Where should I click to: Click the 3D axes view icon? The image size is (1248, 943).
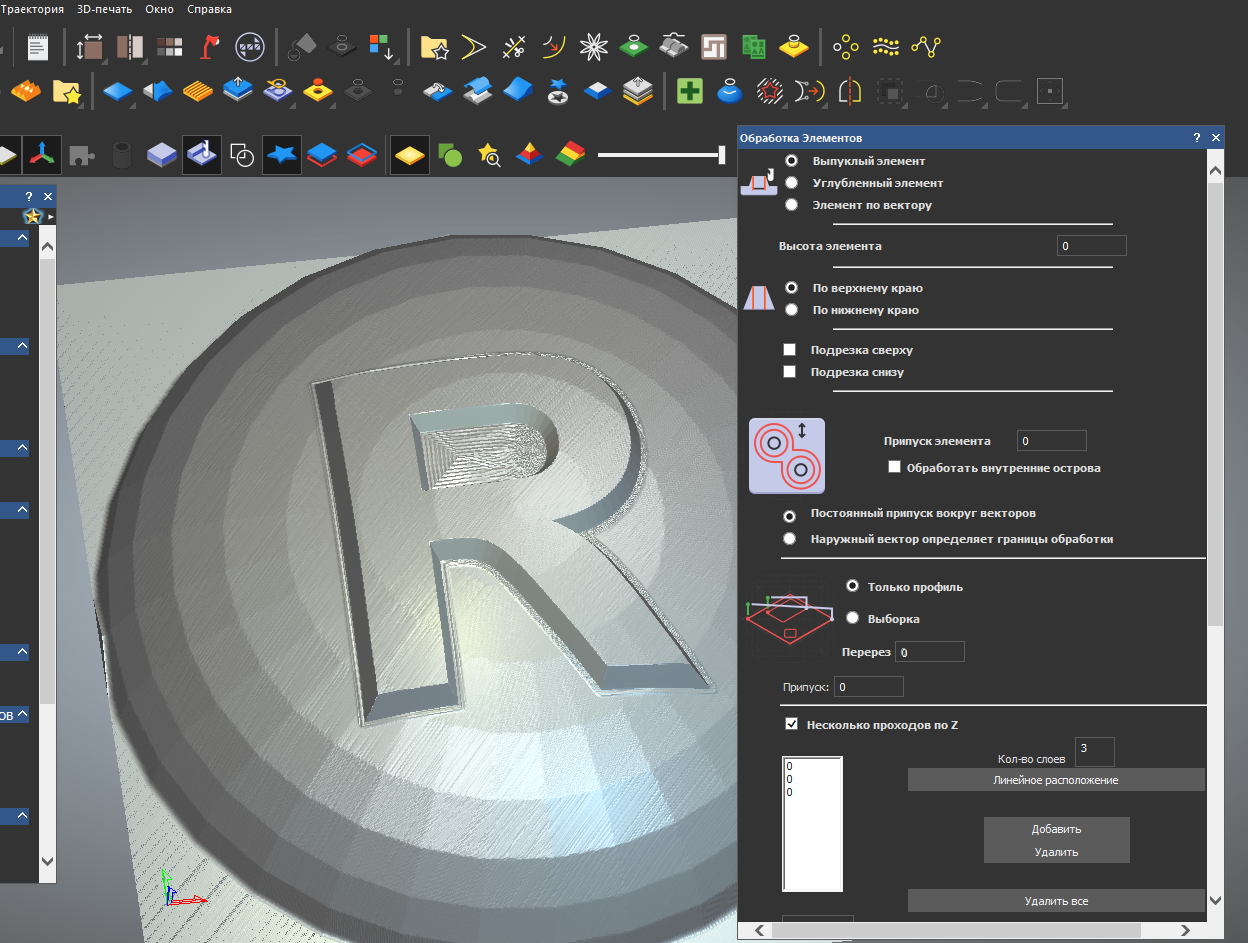click(42, 155)
